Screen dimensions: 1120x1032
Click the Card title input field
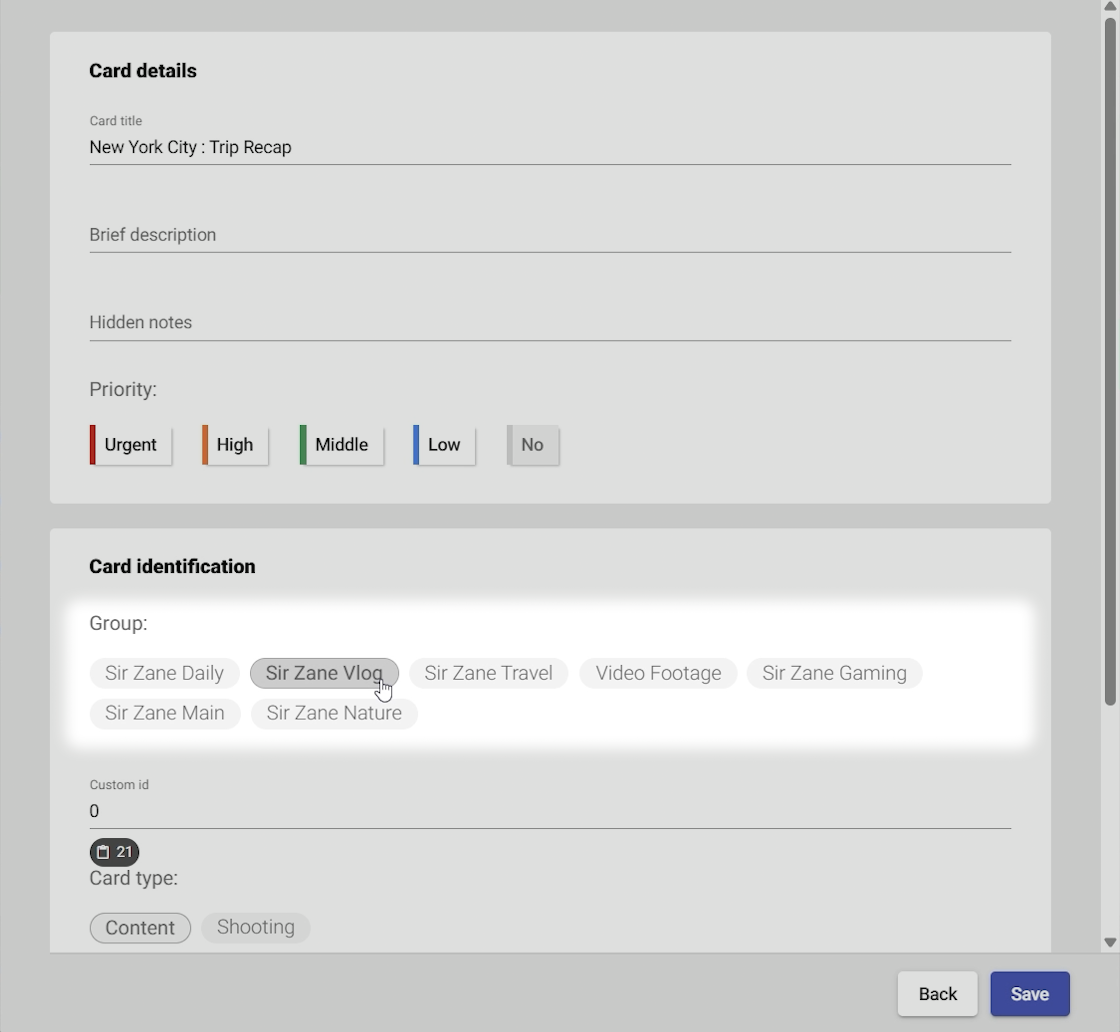point(550,147)
